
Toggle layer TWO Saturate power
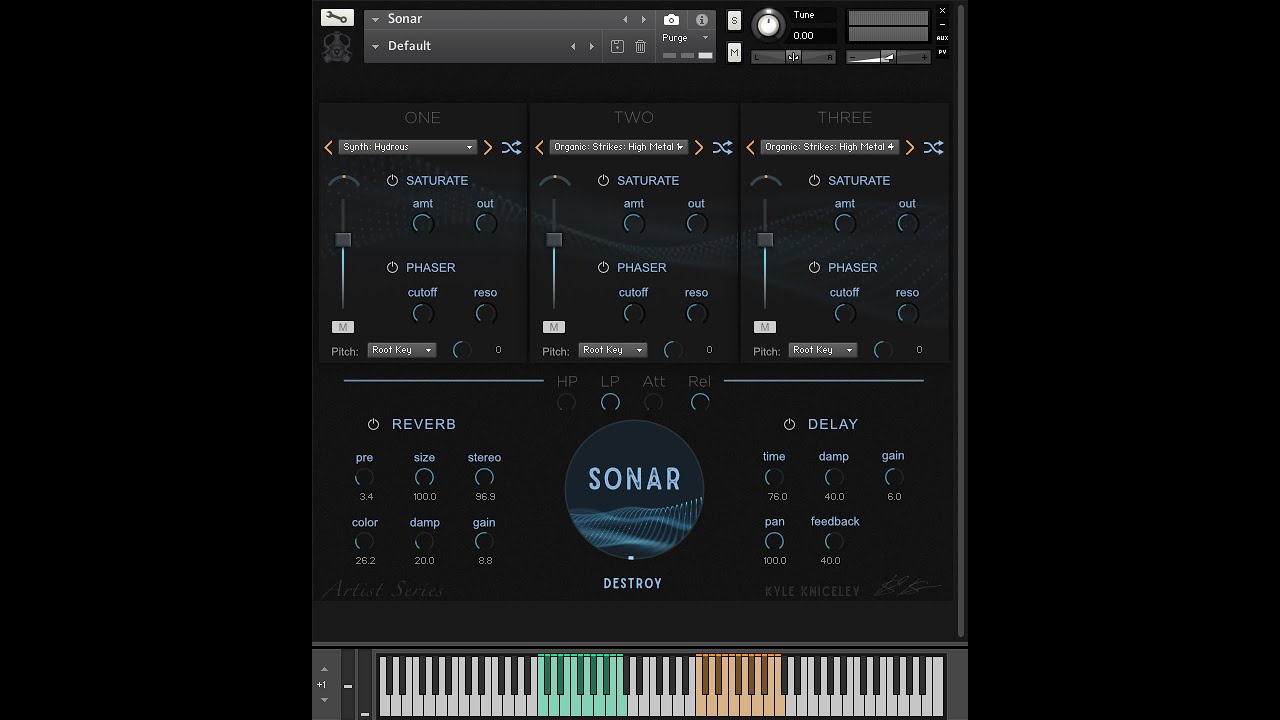point(603,180)
